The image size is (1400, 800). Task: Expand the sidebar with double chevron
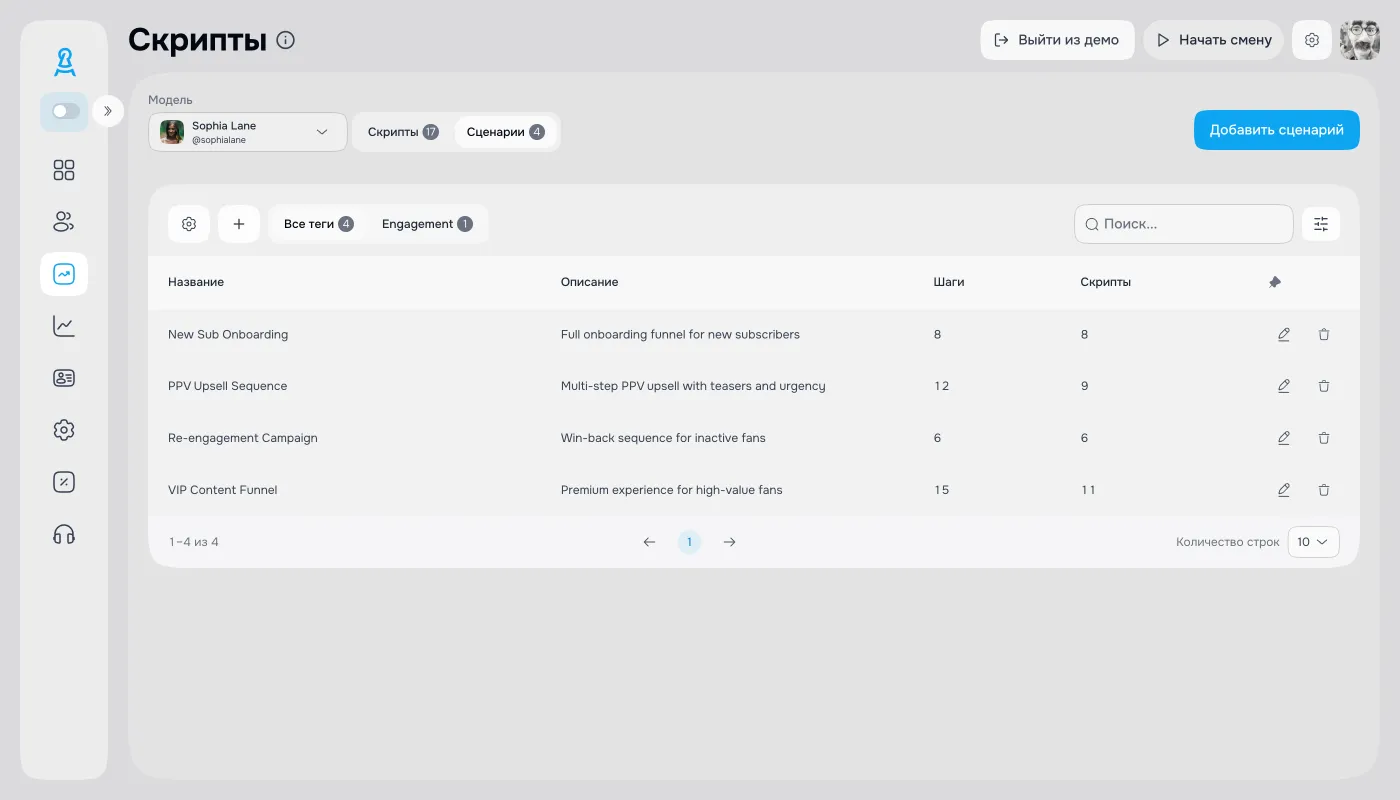[x=108, y=111]
